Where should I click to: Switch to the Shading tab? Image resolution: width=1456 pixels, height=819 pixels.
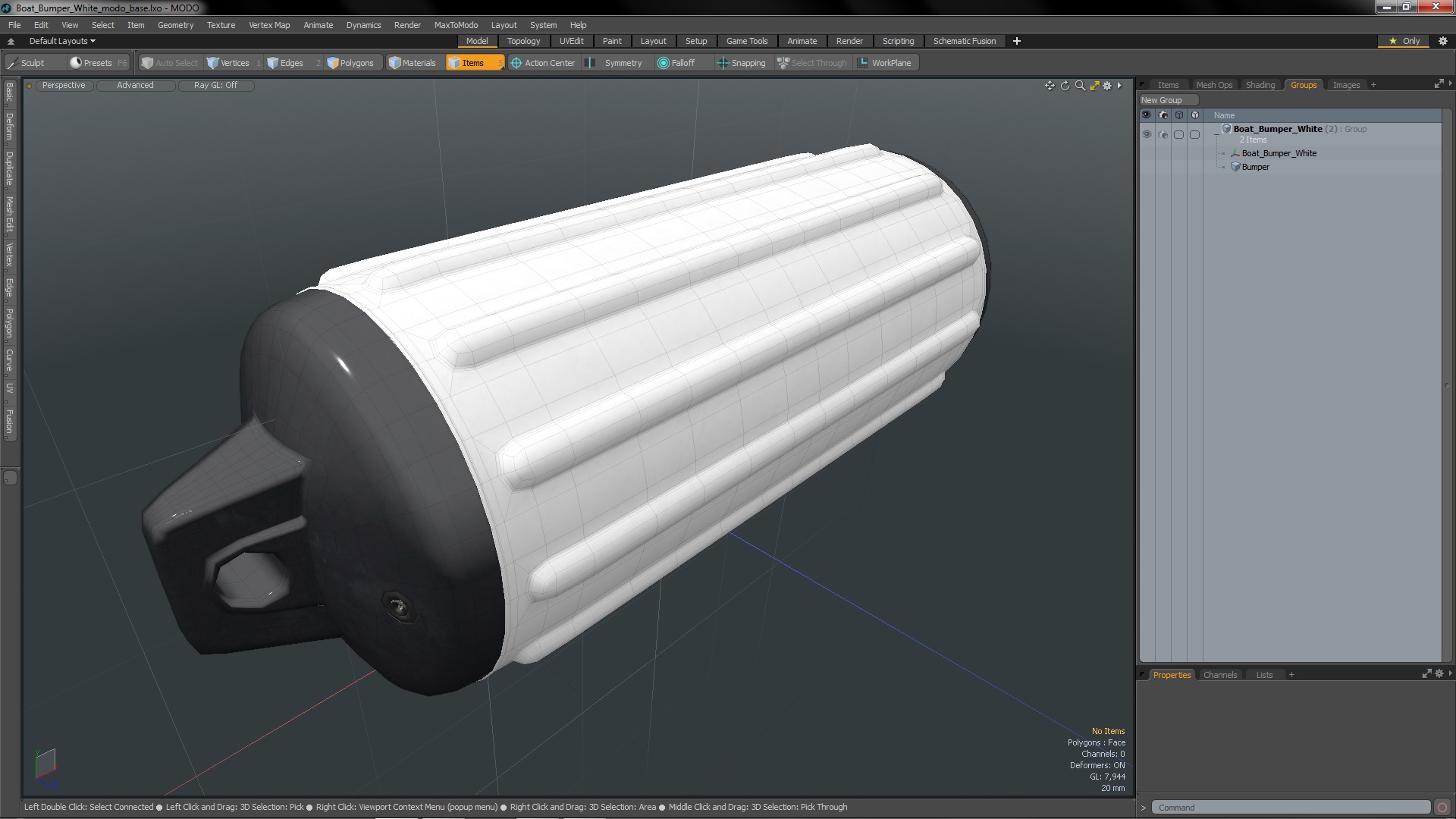pyautogui.click(x=1260, y=85)
